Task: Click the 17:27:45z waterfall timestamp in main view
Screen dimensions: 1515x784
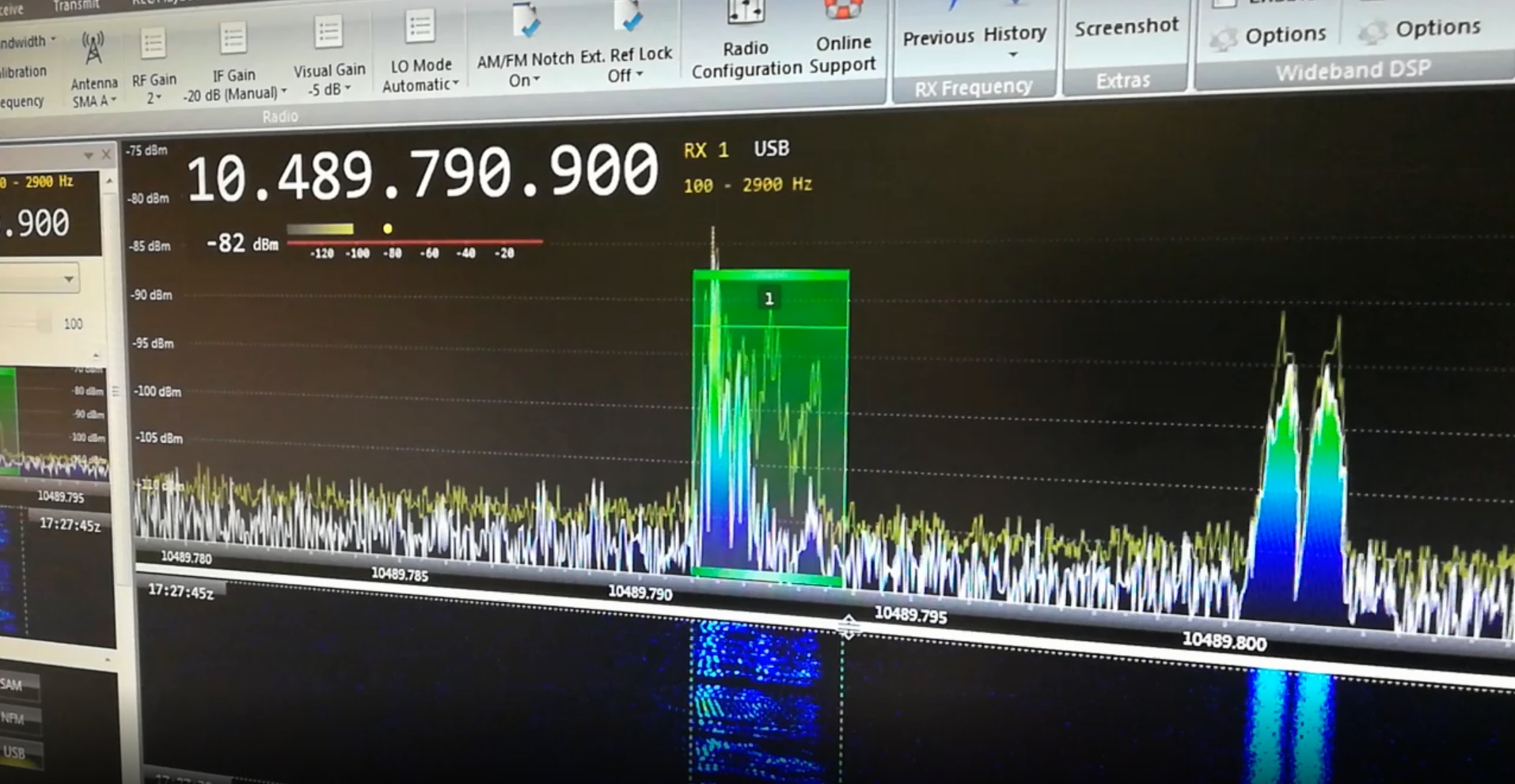Action: coord(180,591)
